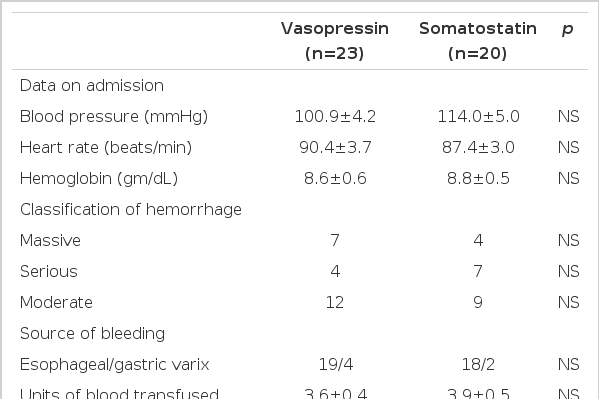Click the Massive row label
599x399 pixels.
(x=50, y=240)
